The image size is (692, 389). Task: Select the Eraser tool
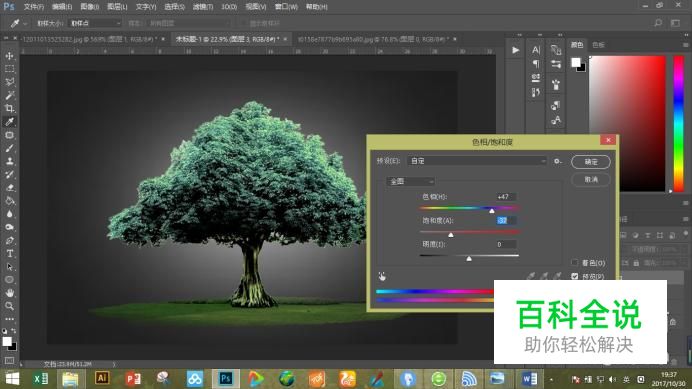tap(9, 188)
